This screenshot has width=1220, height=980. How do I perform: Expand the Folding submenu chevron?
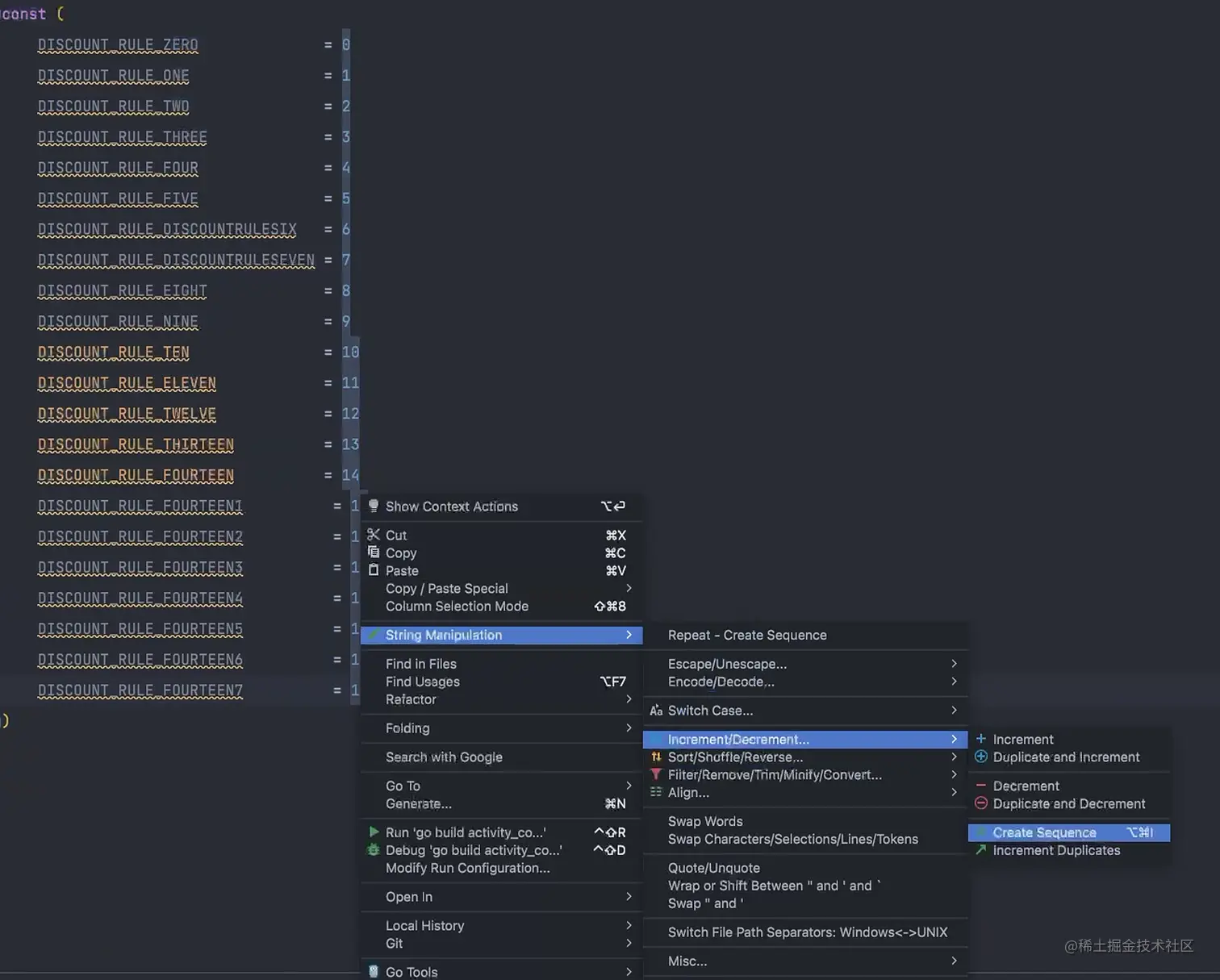tap(629, 728)
